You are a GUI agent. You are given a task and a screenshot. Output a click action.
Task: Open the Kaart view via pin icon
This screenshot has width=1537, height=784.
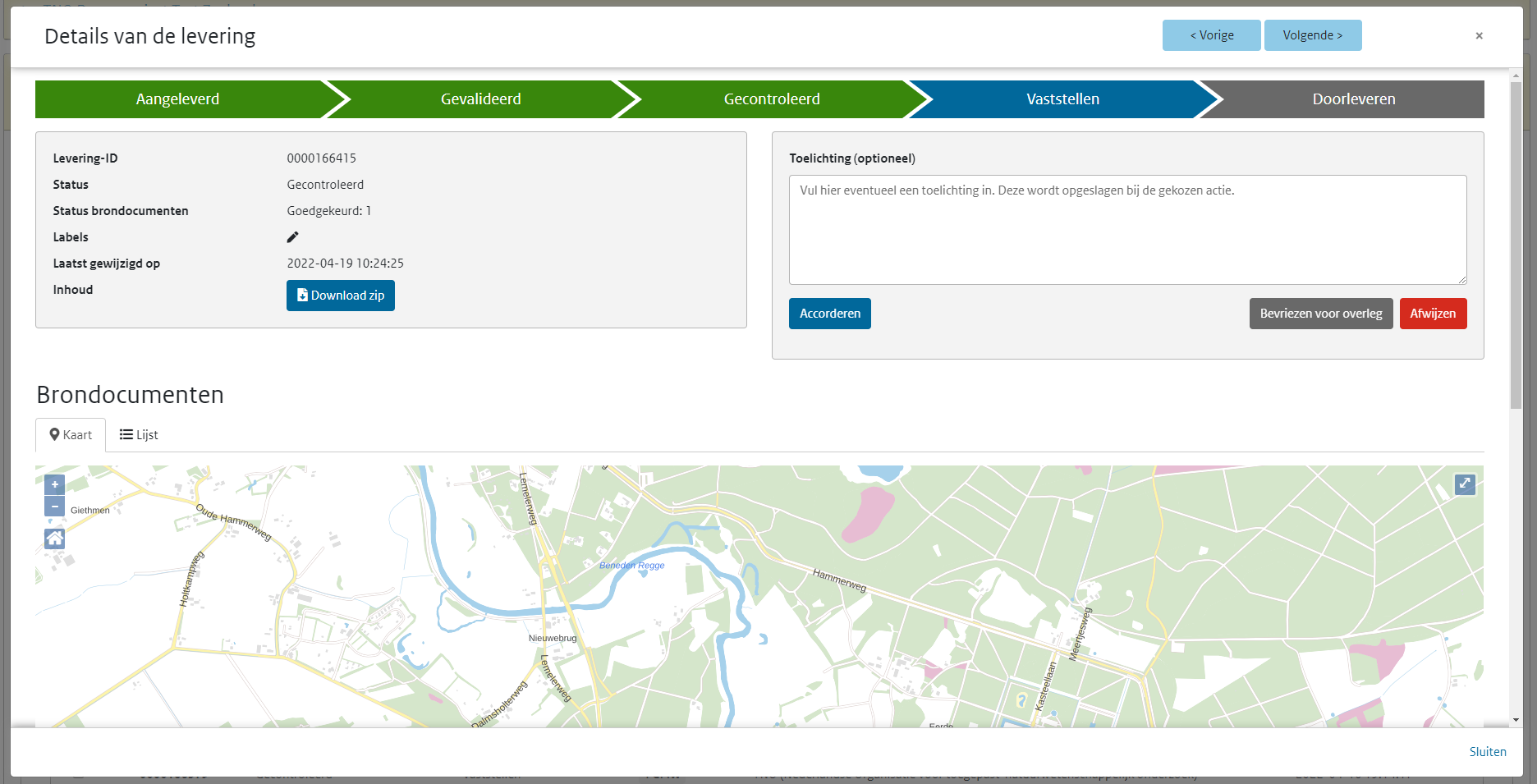click(55, 434)
